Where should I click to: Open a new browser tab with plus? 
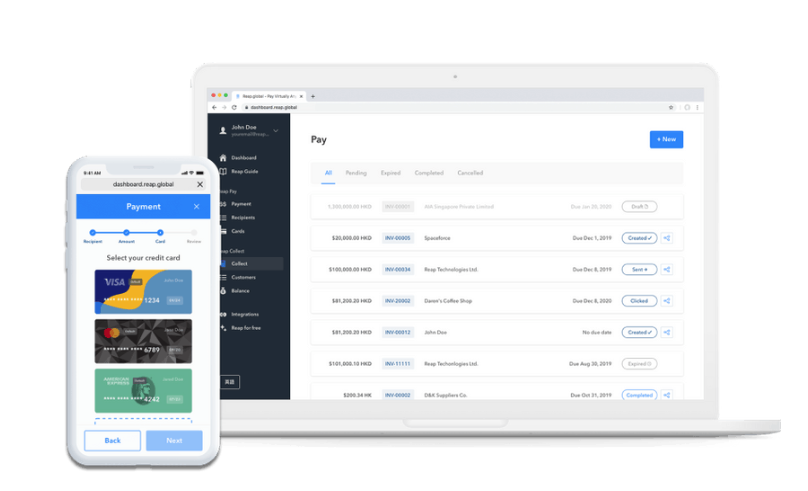[313, 96]
